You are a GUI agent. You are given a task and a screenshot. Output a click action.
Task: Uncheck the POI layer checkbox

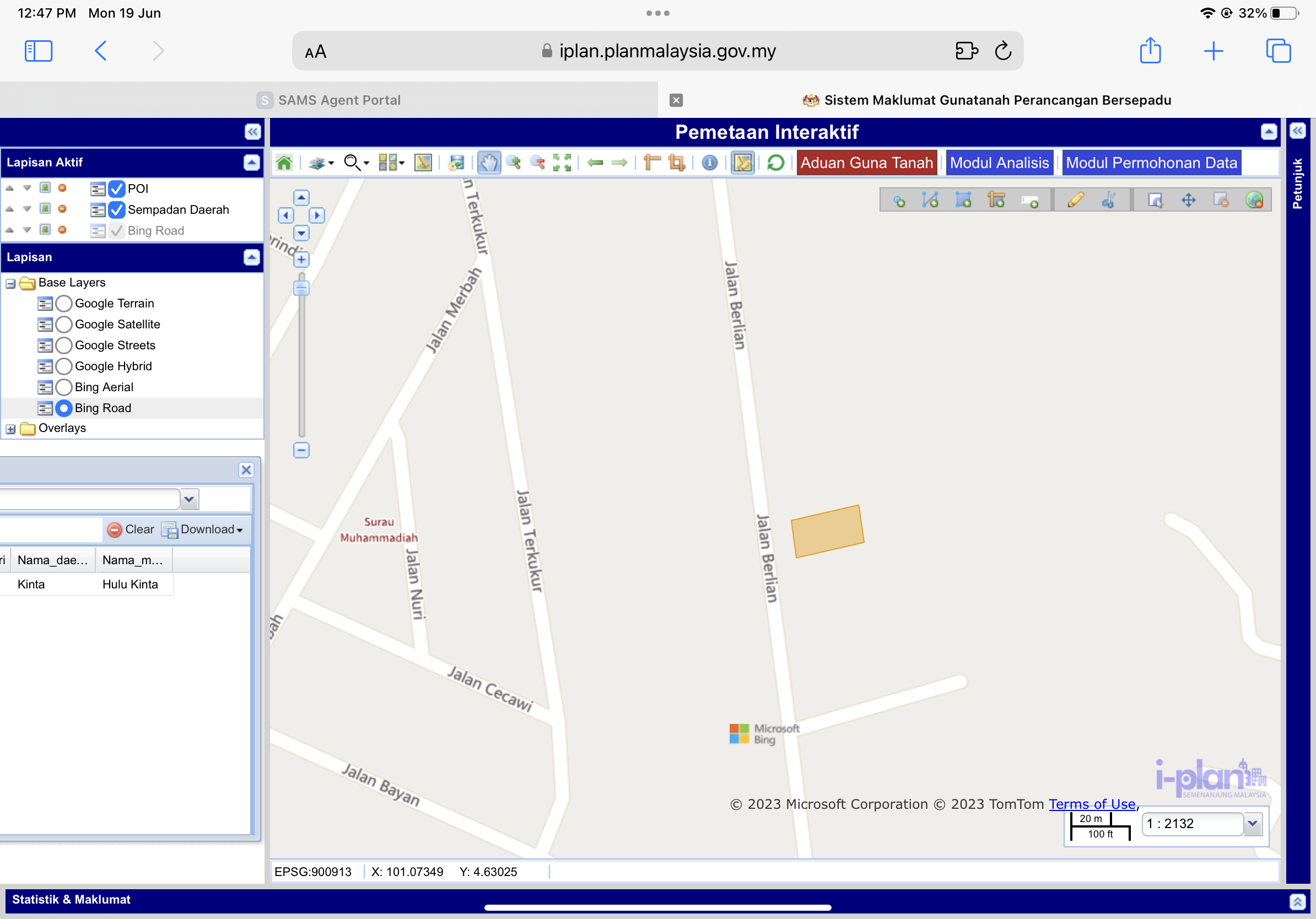coord(117,188)
